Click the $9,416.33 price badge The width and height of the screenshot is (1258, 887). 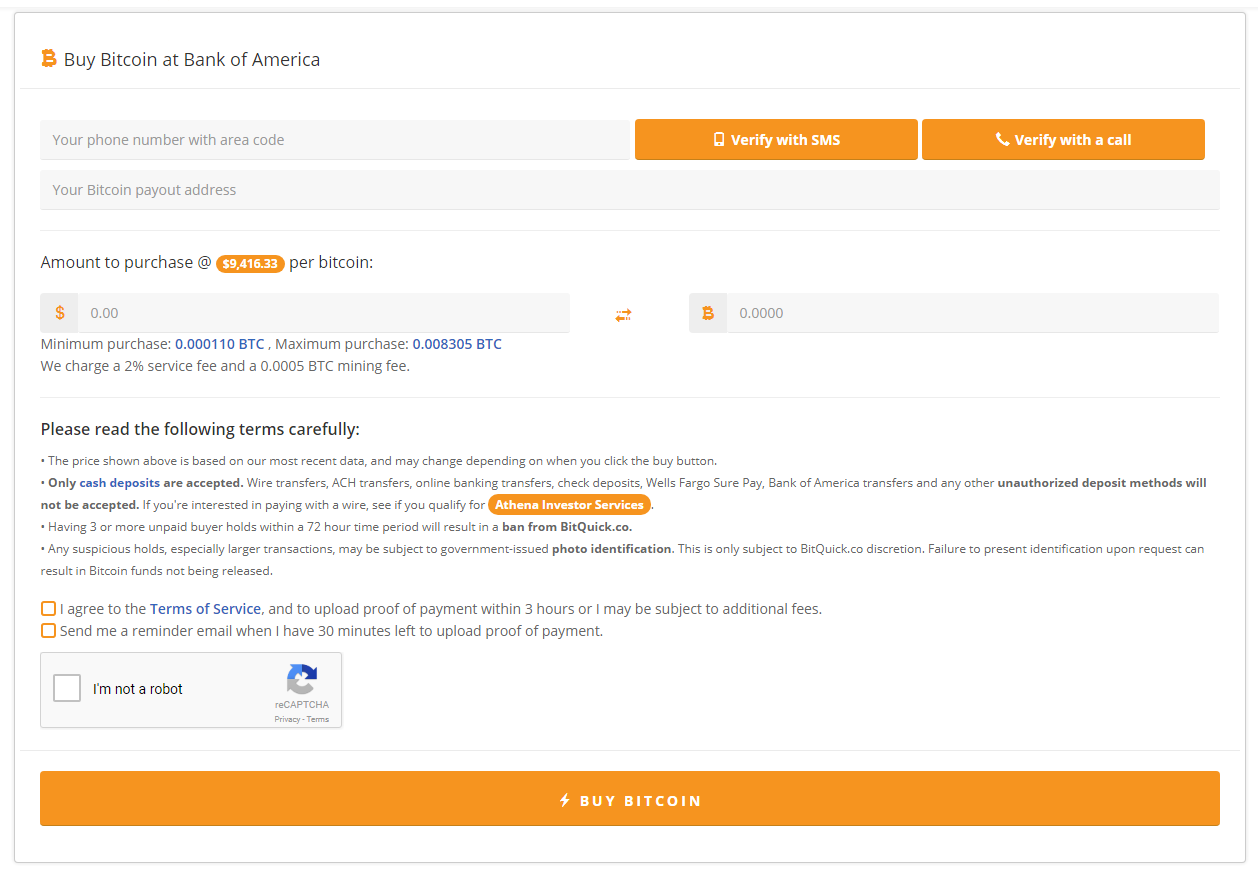point(251,264)
